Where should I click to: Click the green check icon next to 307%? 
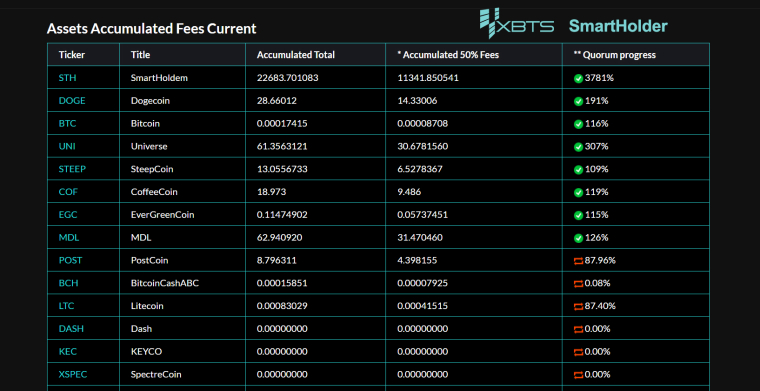click(x=578, y=147)
